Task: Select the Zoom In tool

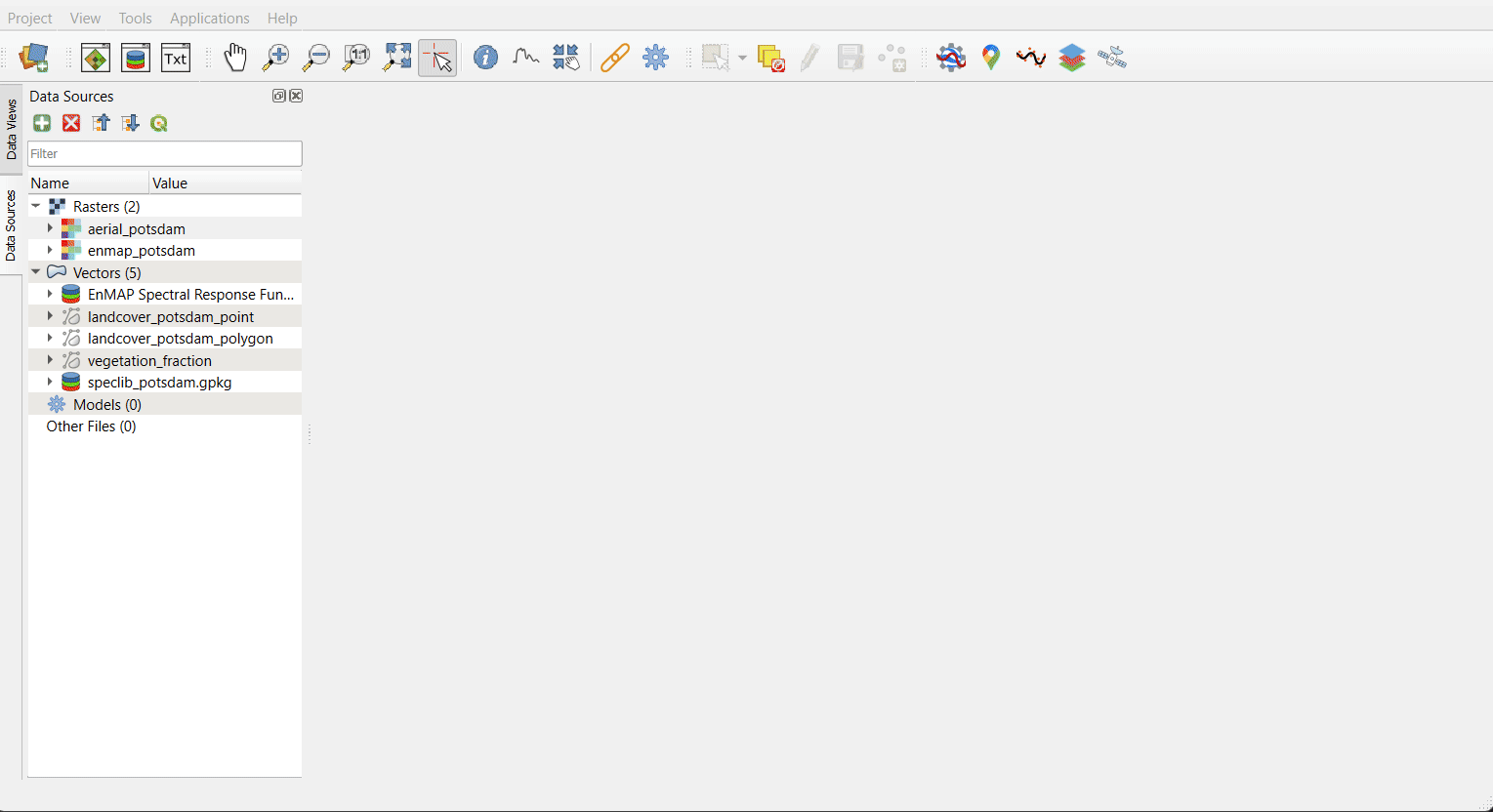Action: point(276,59)
